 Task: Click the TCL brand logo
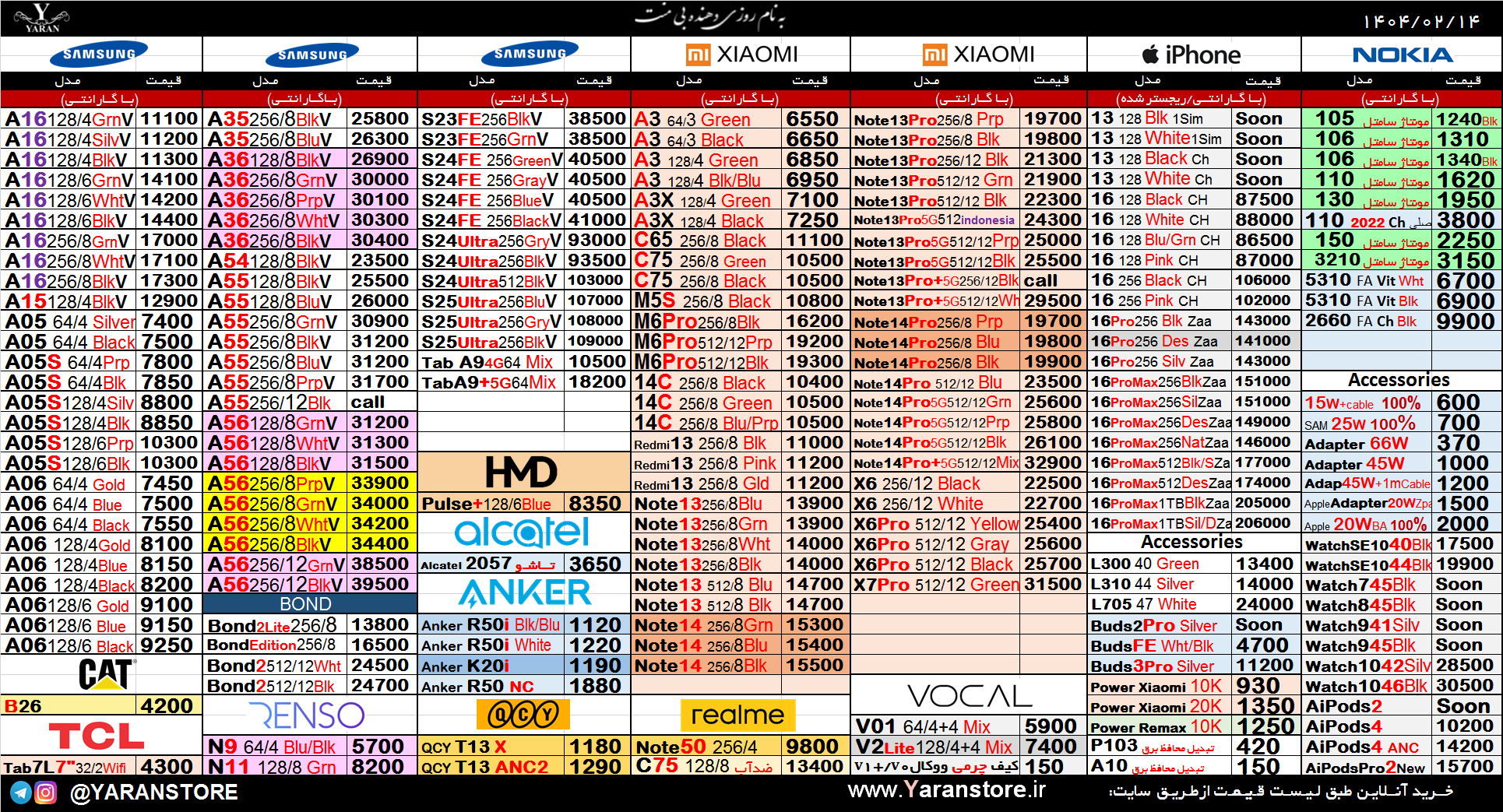tap(97, 736)
